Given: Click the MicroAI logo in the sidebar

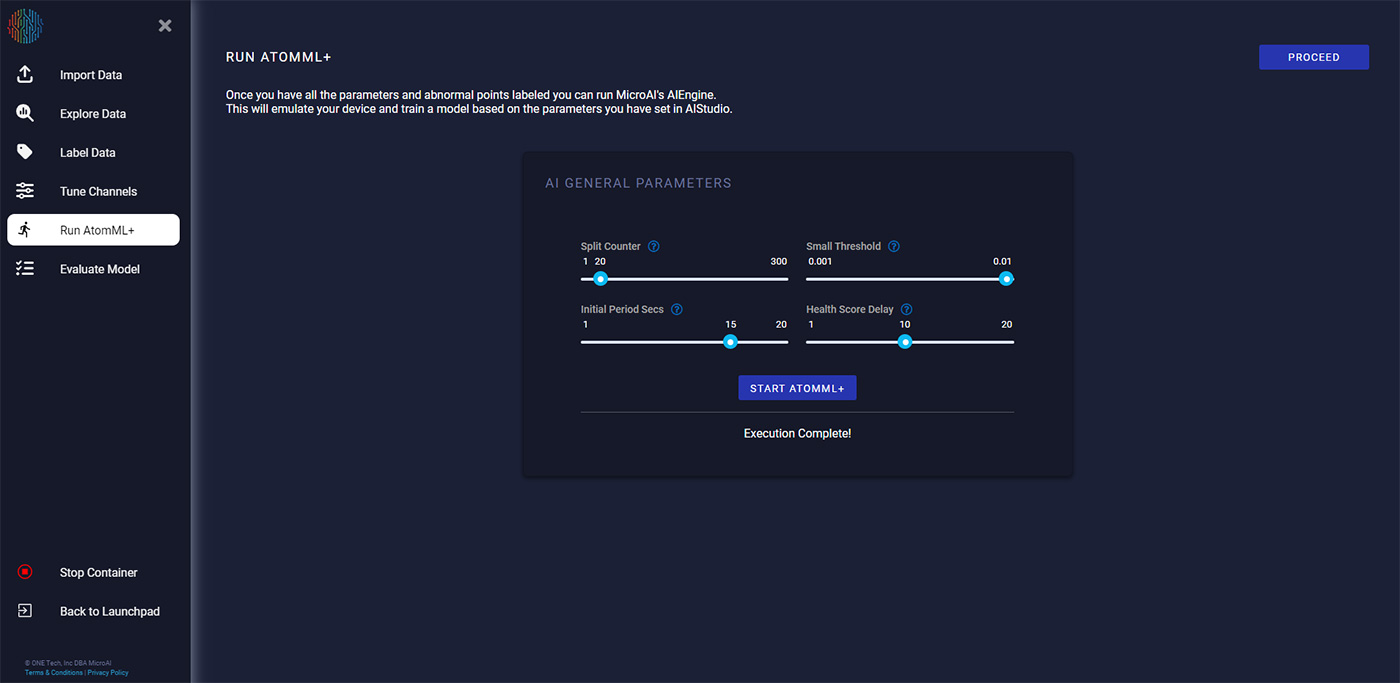Looking at the screenshot, I should (26, 26).
